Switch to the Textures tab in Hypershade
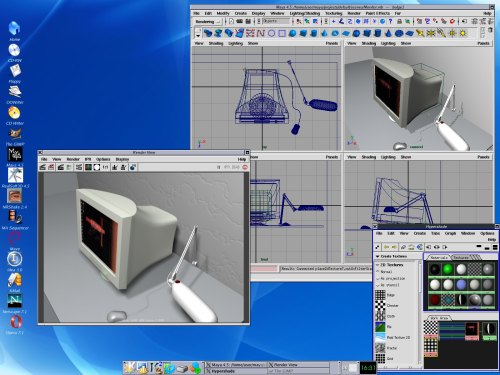 click(x=461, y=257)
